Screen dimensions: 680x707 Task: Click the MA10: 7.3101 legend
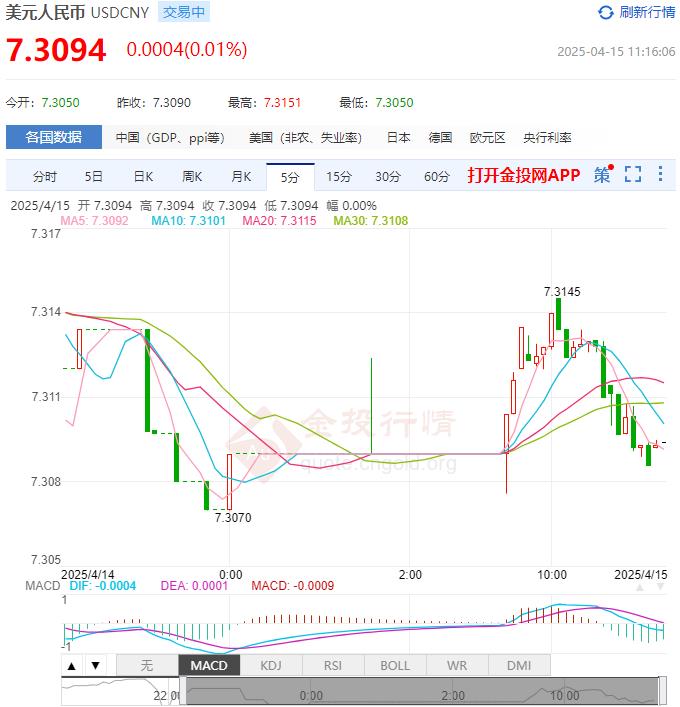tap(188, 220)
